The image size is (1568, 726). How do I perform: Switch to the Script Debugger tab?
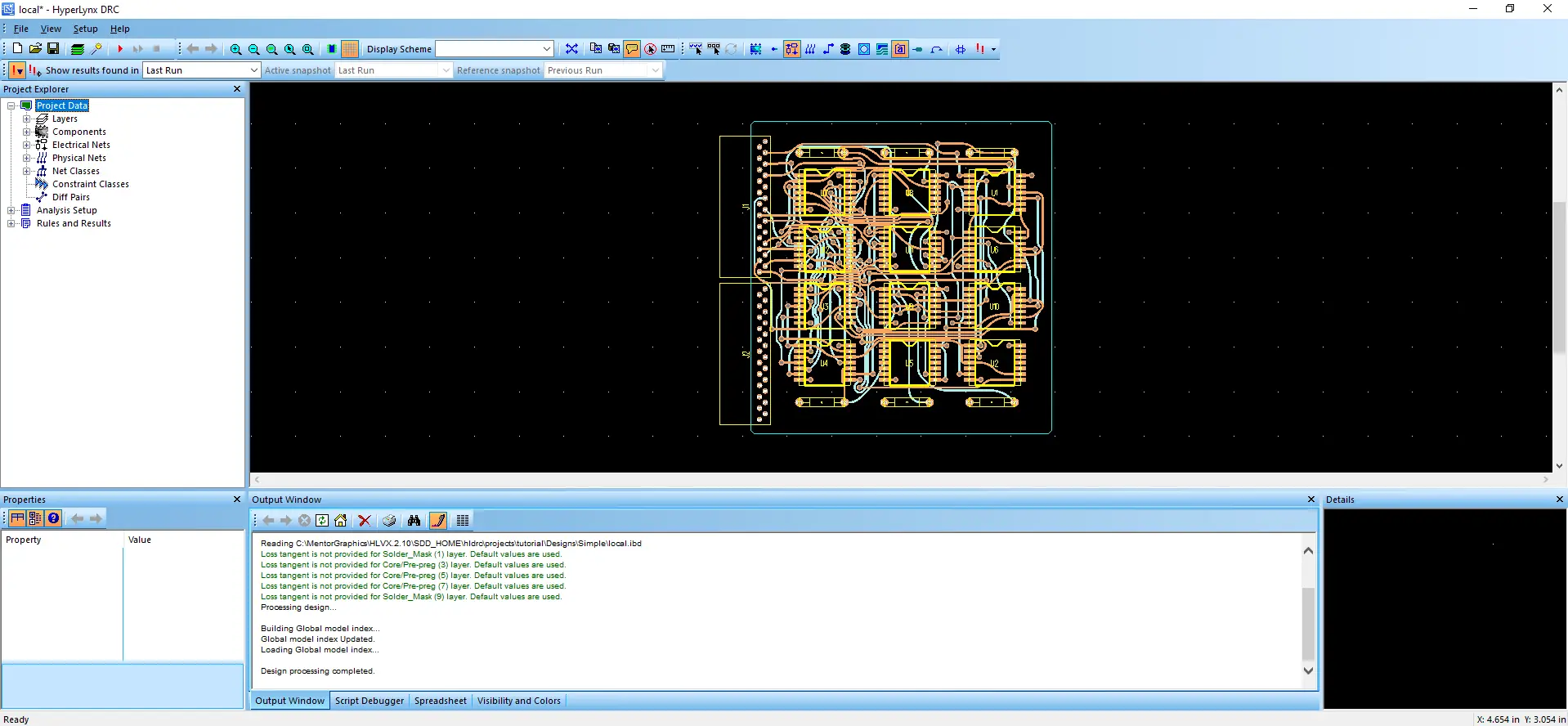pyautogui.click(x=369, y=701)
